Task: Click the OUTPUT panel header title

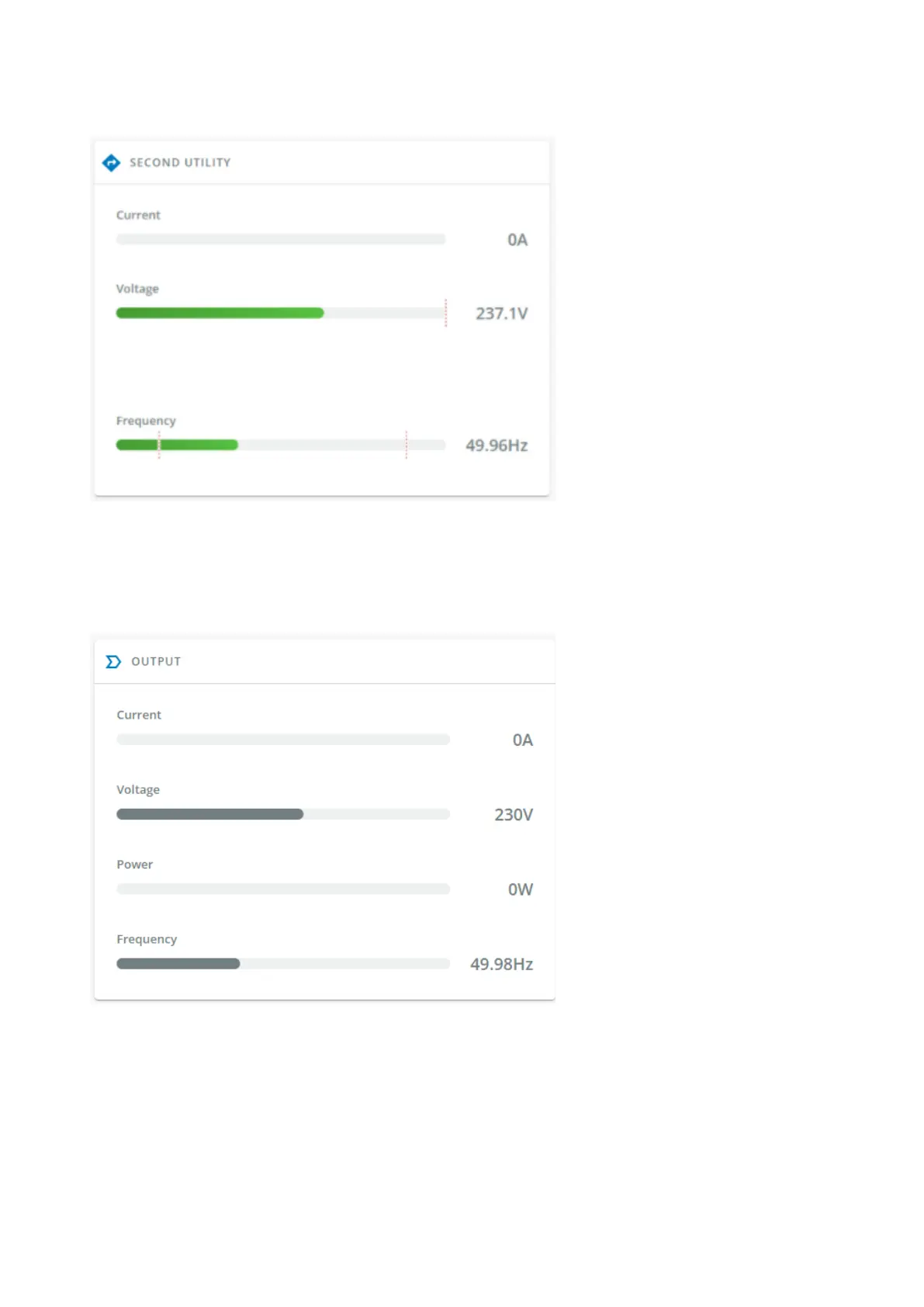Action: pyautogui.click(x=156, y=662)
